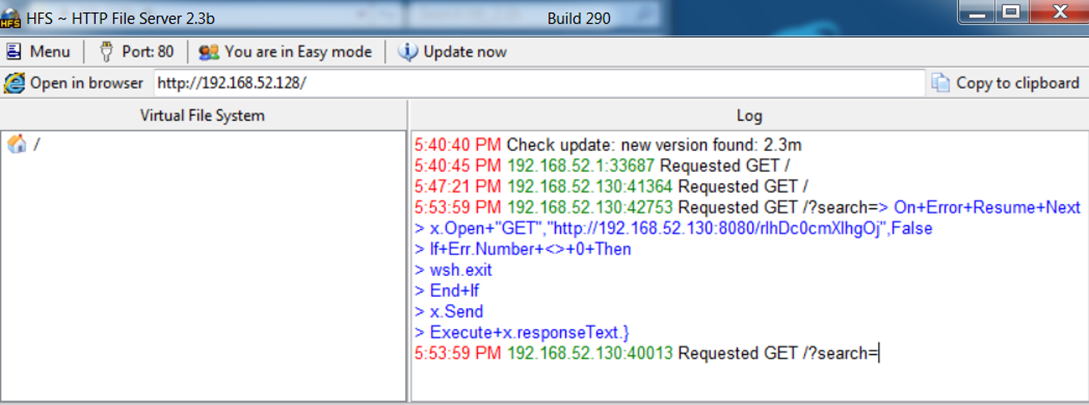
Task: Click the Internet Explorer browser icon
Action: click(14, 83)
